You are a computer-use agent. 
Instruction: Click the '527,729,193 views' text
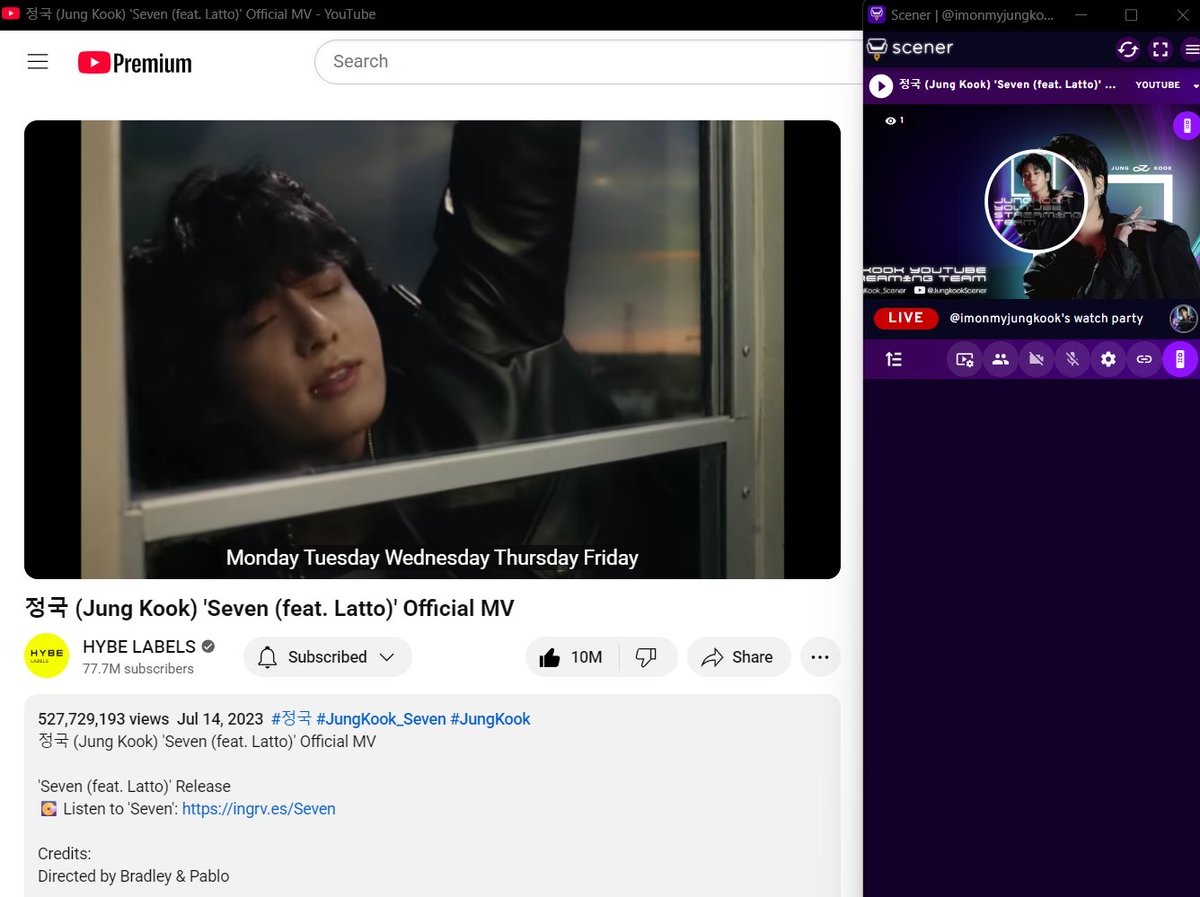tap(103, 719)
